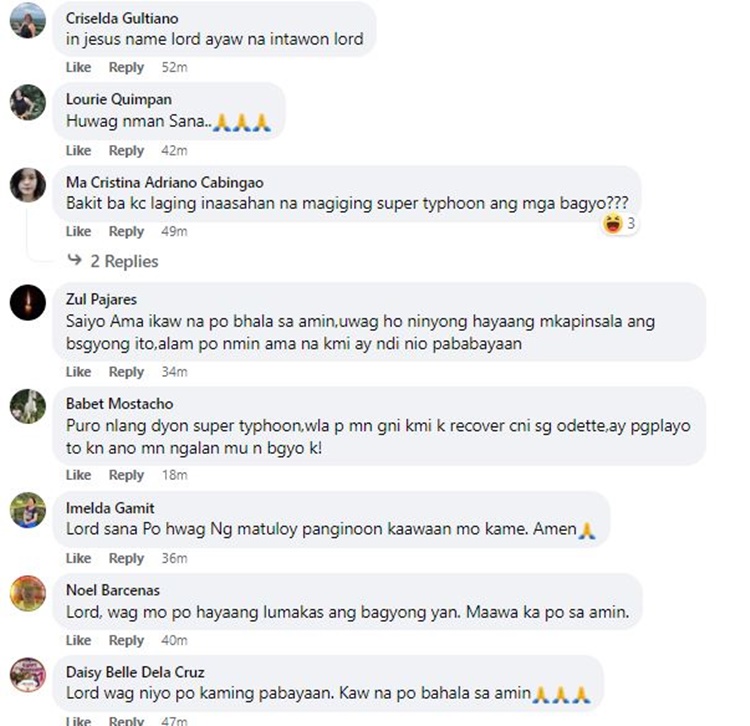This screenshot has width=750, height=726.
Task: Open Daisy Belle Dela Cruz's avatar
Action: pos(27,675)
